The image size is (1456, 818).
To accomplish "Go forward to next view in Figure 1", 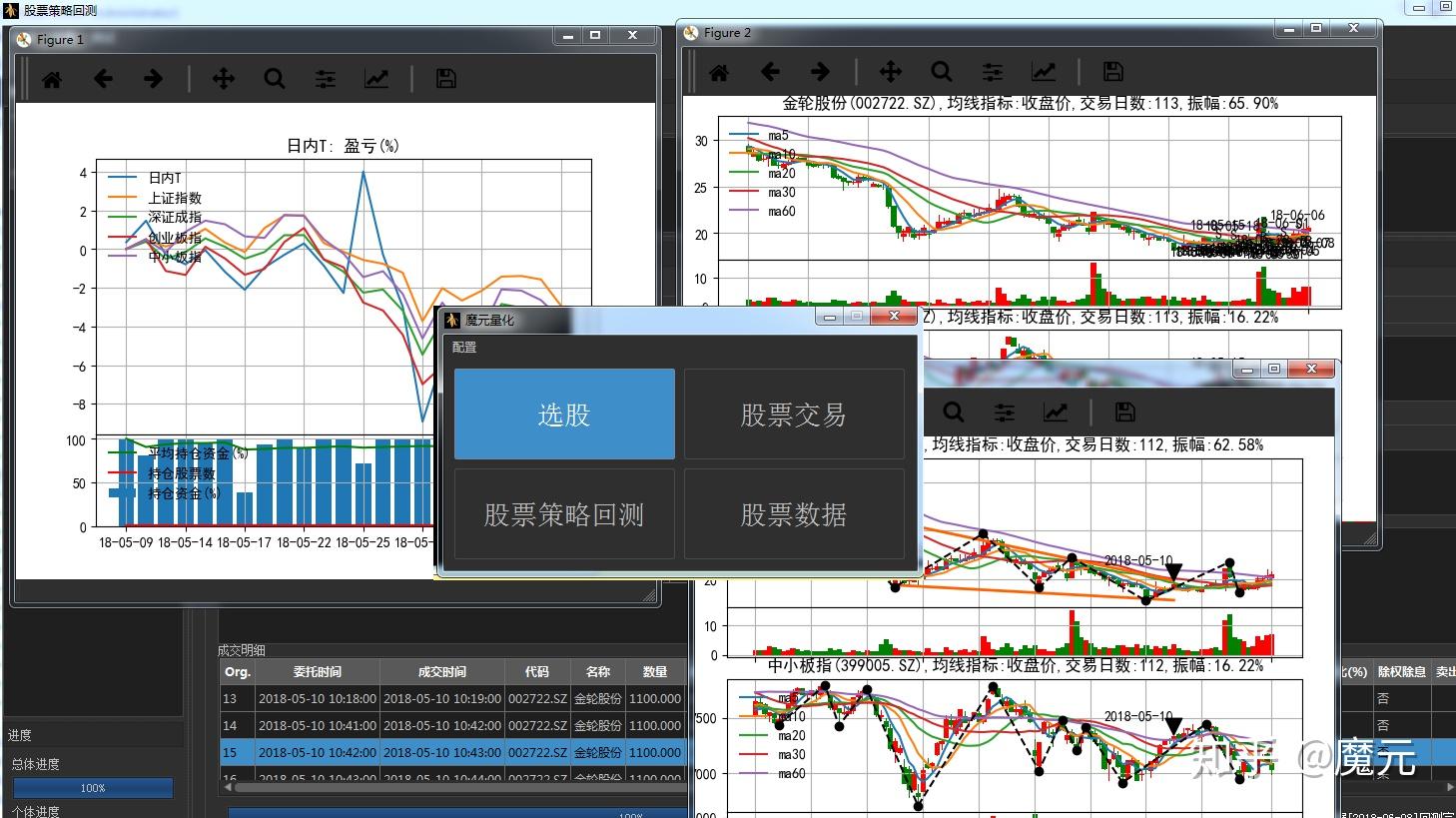I will [153, 78].
